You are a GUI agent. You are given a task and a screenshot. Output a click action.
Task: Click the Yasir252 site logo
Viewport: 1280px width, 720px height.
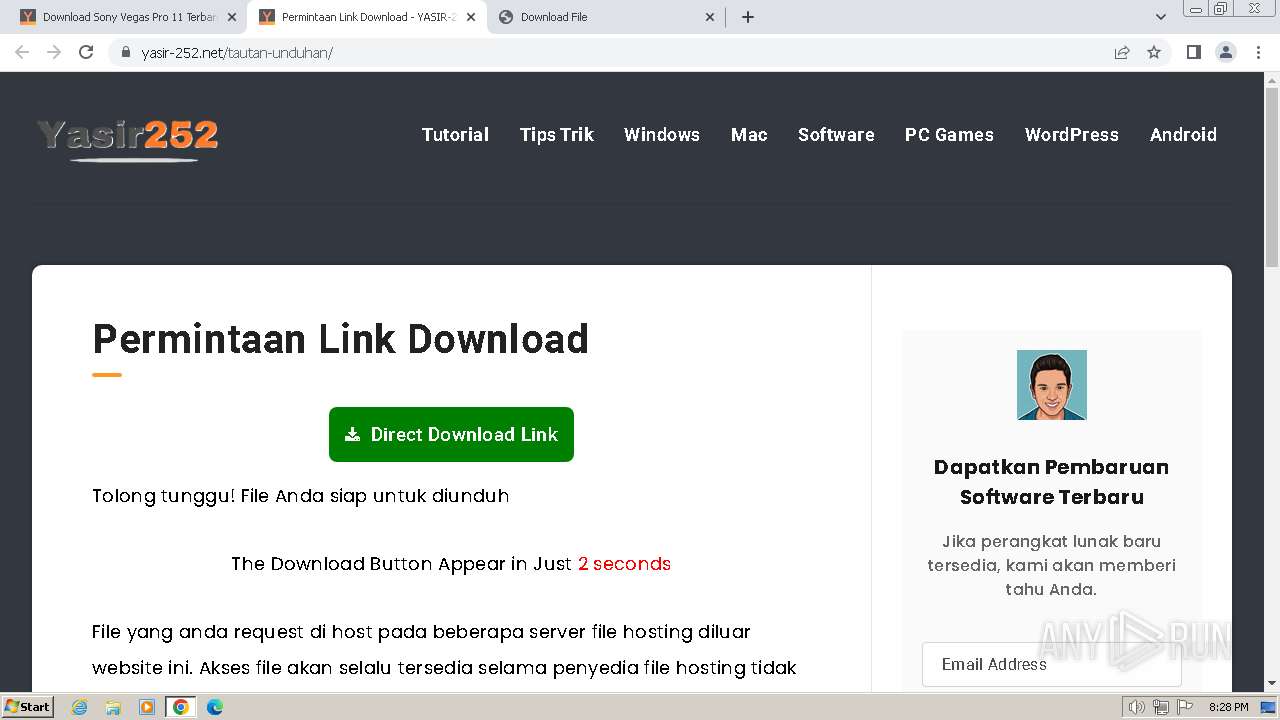127,139
